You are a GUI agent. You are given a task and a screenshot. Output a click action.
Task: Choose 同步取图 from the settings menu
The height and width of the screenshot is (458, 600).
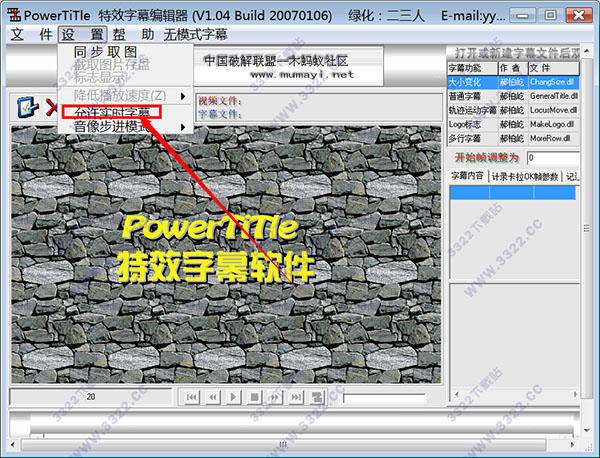click(105, 52)
